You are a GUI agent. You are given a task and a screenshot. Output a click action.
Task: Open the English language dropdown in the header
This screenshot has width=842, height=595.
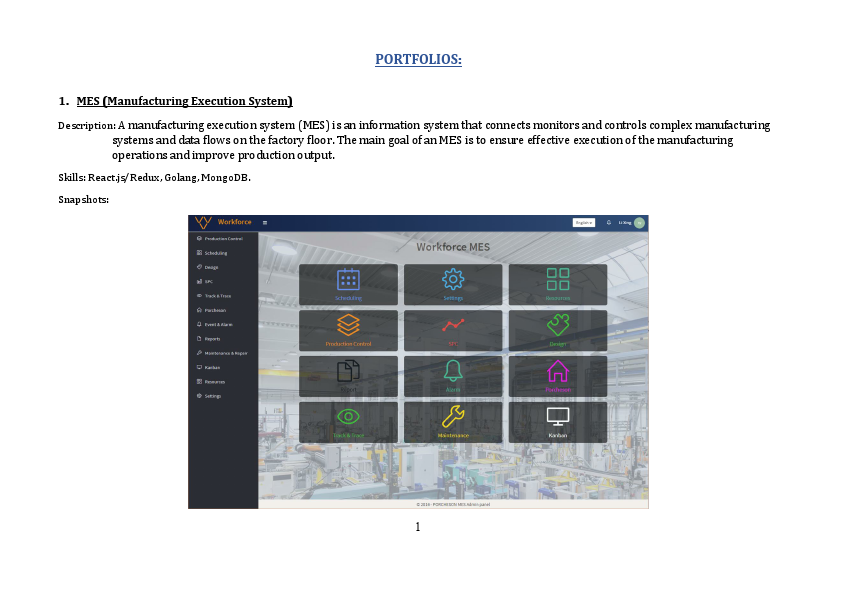point(584,222)
